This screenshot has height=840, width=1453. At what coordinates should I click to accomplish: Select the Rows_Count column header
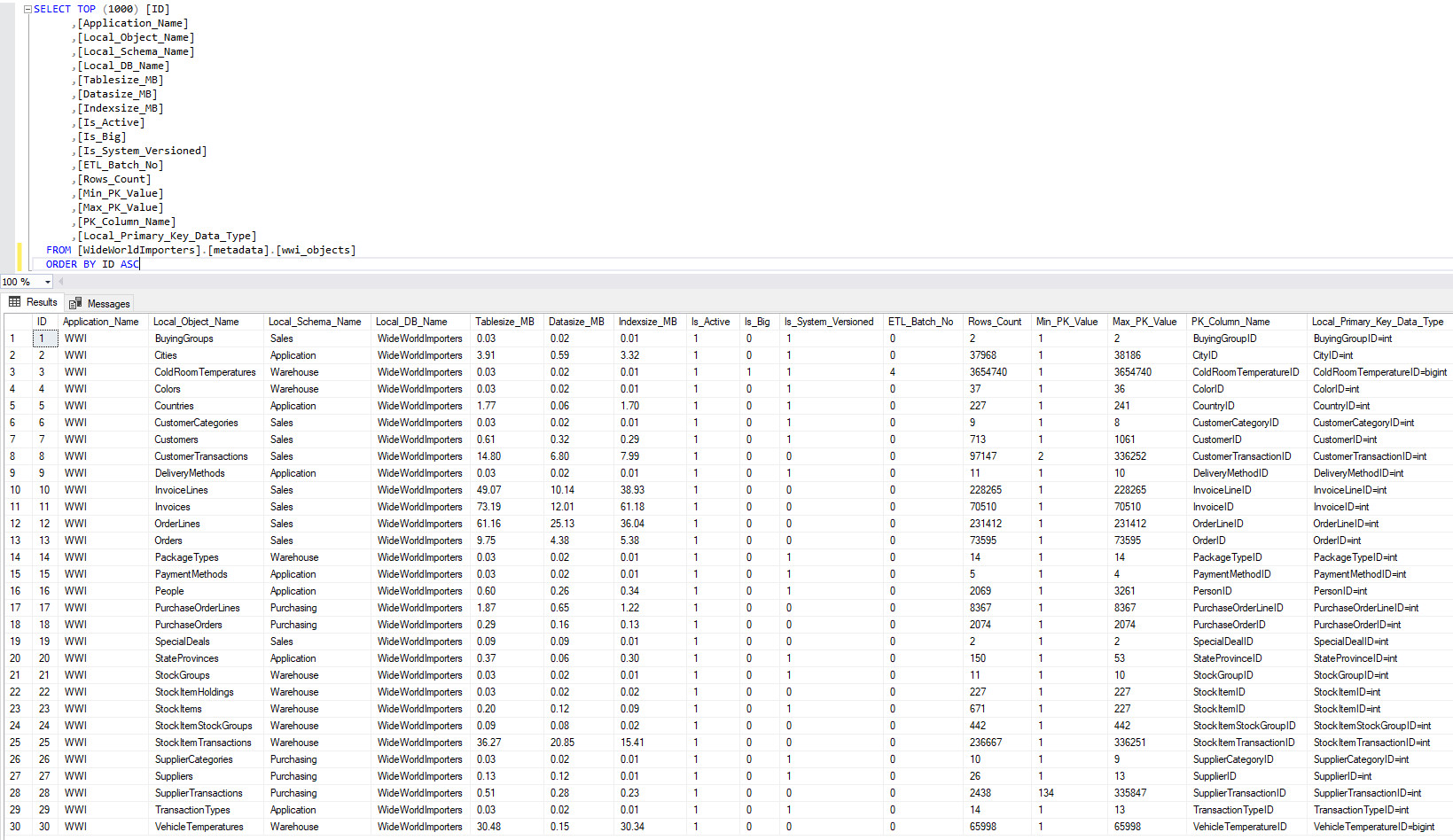point(997,322)
